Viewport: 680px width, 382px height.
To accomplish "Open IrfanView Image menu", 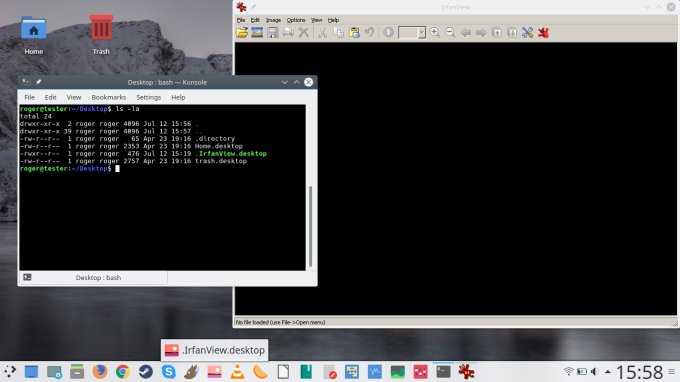I will [273, 20].
